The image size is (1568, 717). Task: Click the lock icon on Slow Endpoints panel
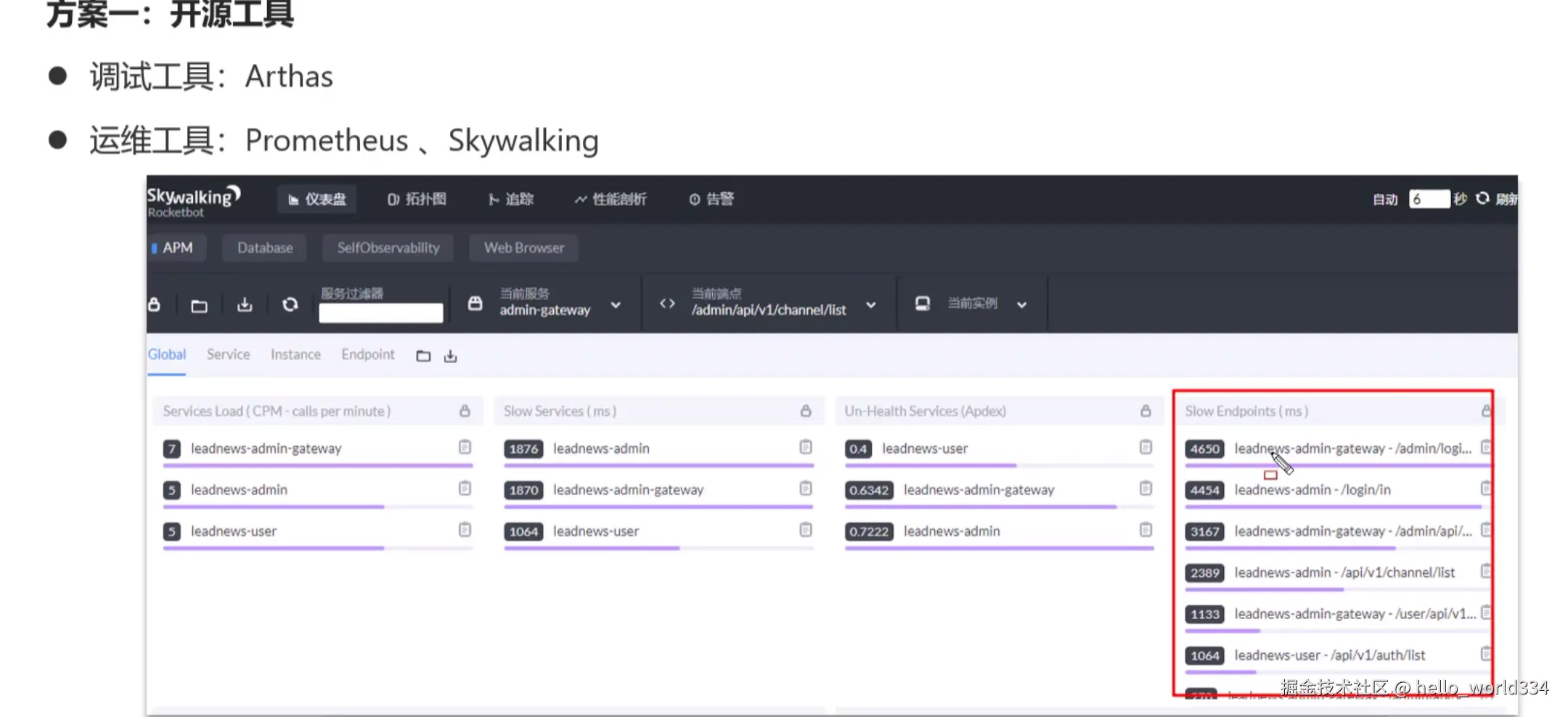click(1486, 411)
